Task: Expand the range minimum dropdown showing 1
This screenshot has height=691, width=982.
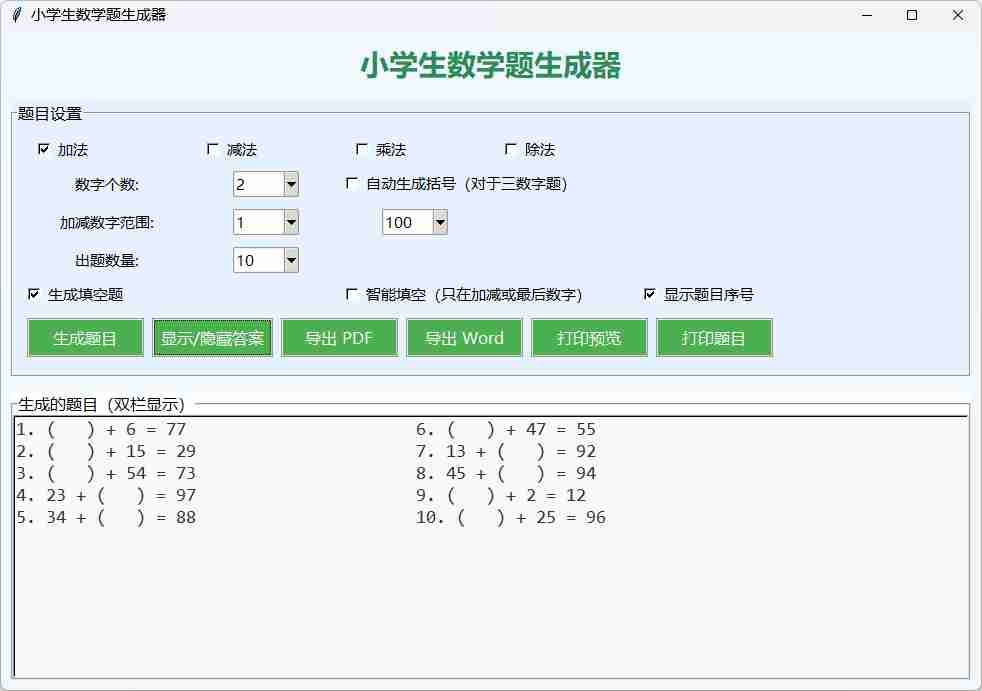Action: [x=291, y=222]
